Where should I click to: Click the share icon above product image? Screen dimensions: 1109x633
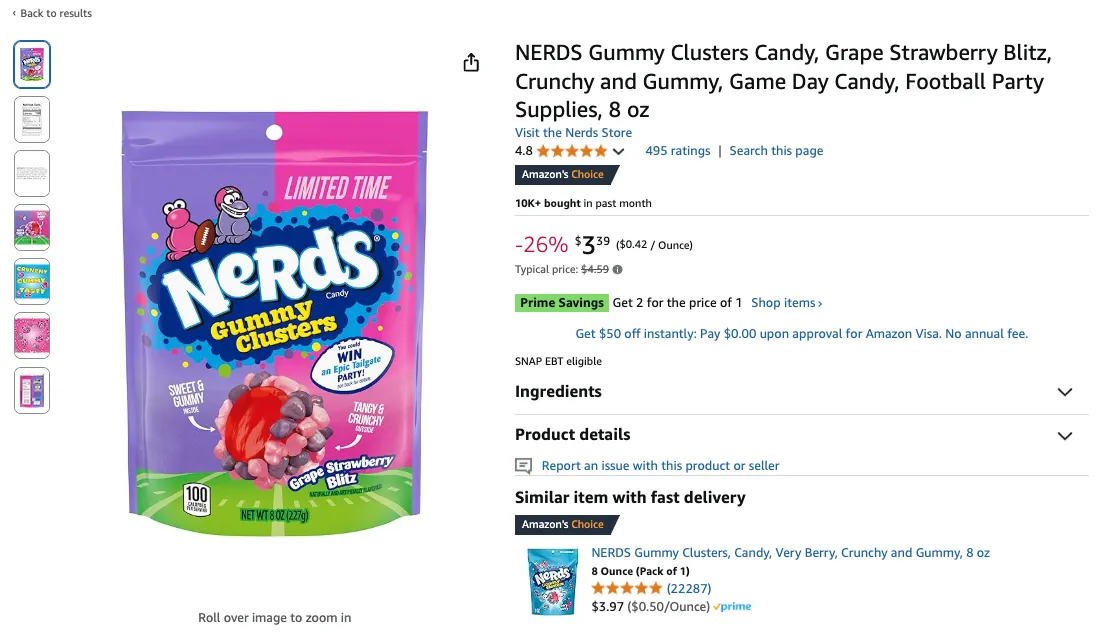point(471,63)
